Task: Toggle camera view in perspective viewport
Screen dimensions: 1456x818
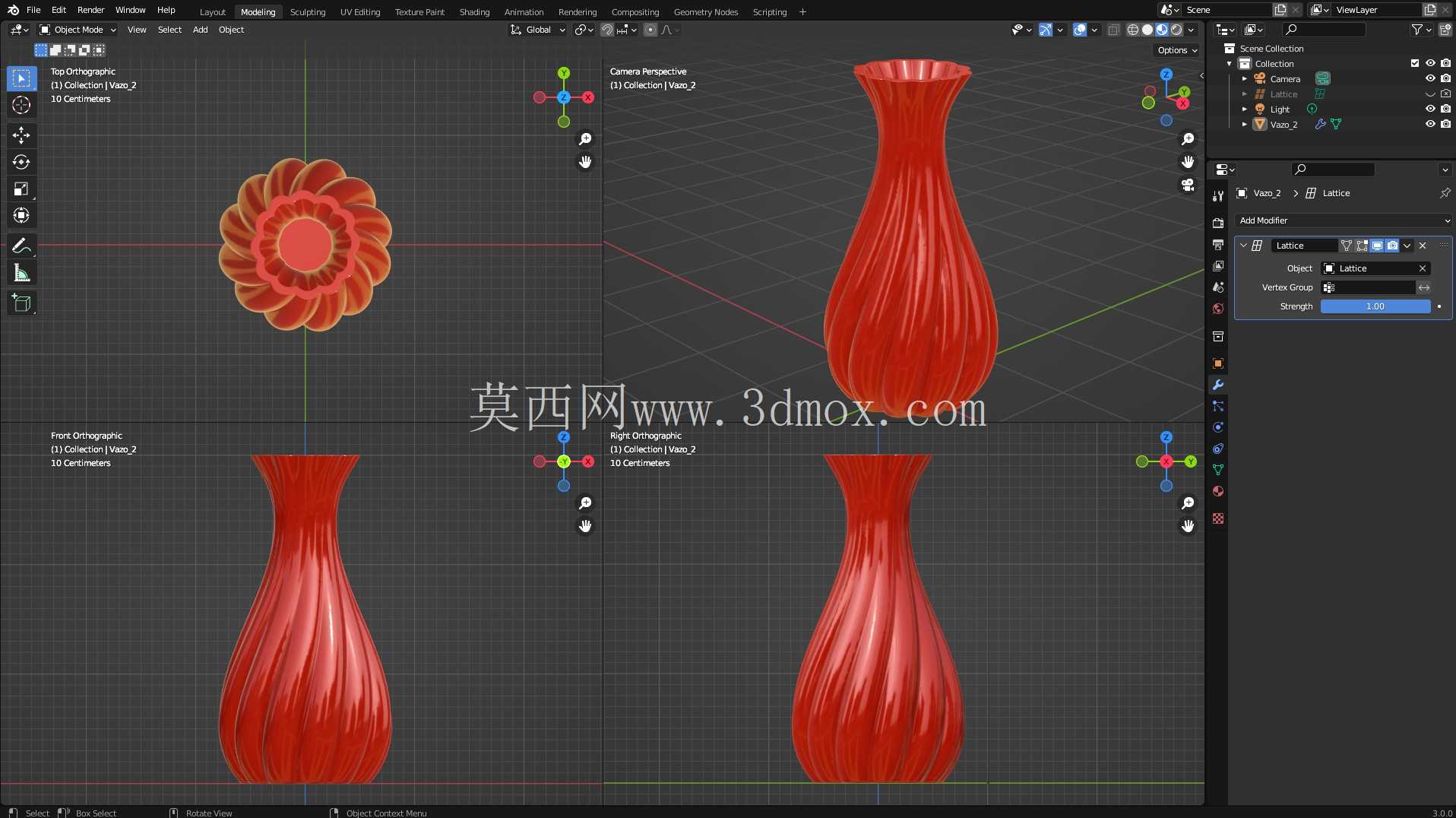Action: [1188, 185]
